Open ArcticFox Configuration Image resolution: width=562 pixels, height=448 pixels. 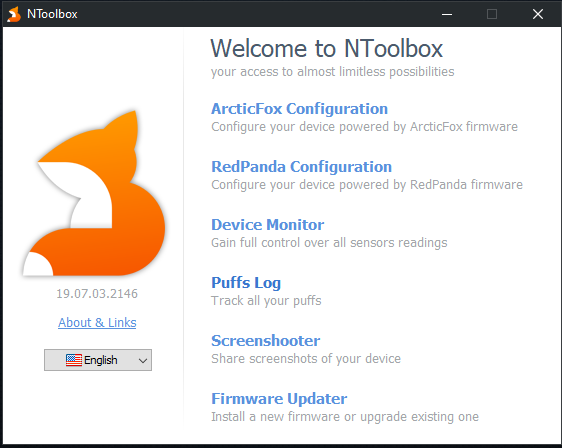coord(299,109)
